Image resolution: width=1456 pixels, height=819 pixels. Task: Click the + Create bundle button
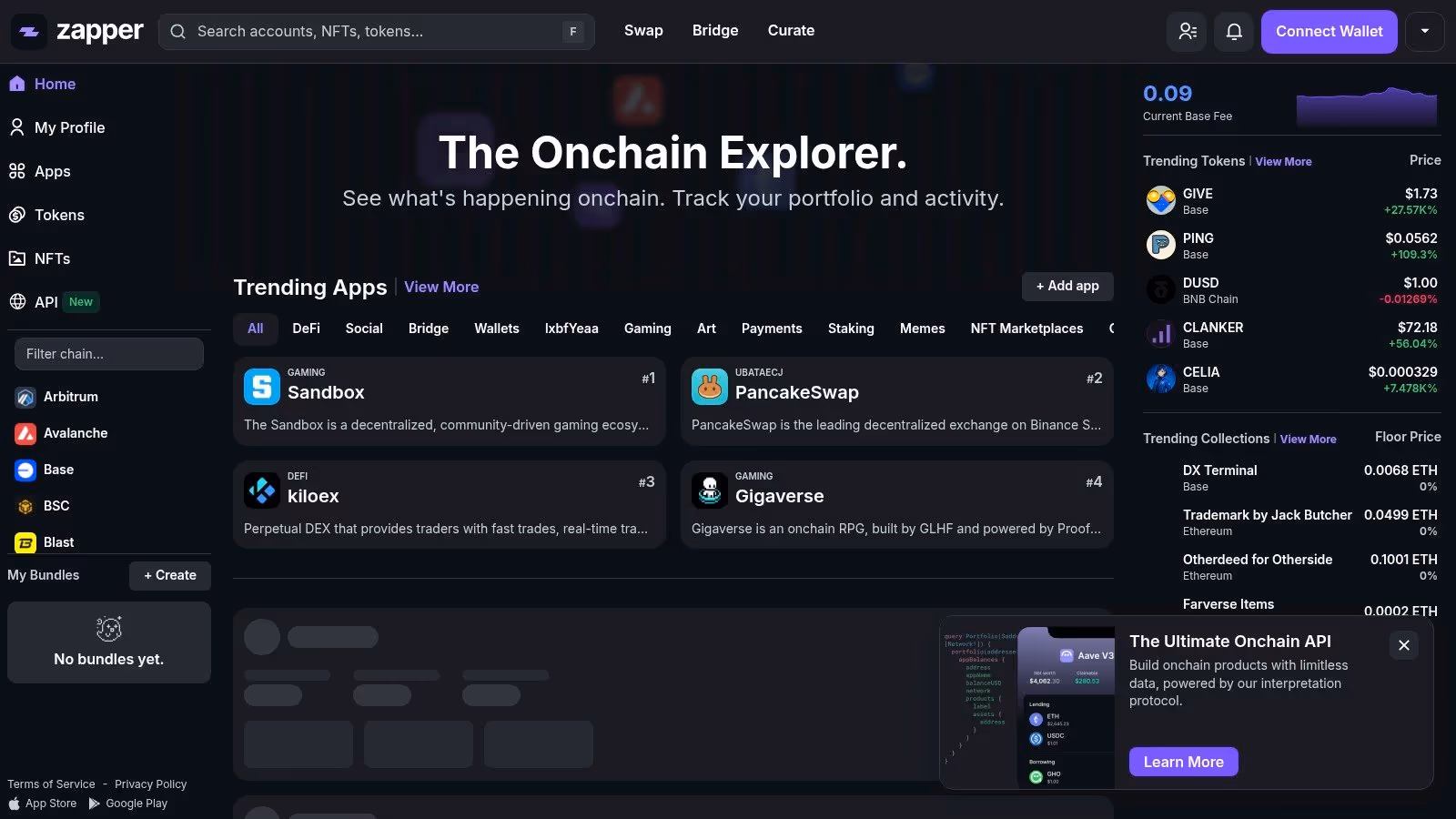[x=170, y=575]
